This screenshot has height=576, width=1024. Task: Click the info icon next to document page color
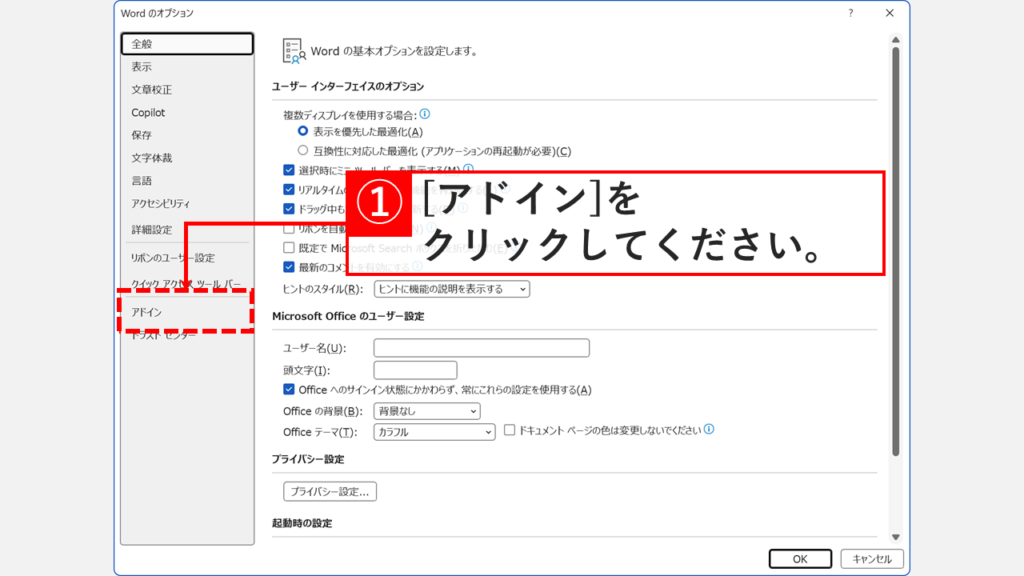coord(709,429)
